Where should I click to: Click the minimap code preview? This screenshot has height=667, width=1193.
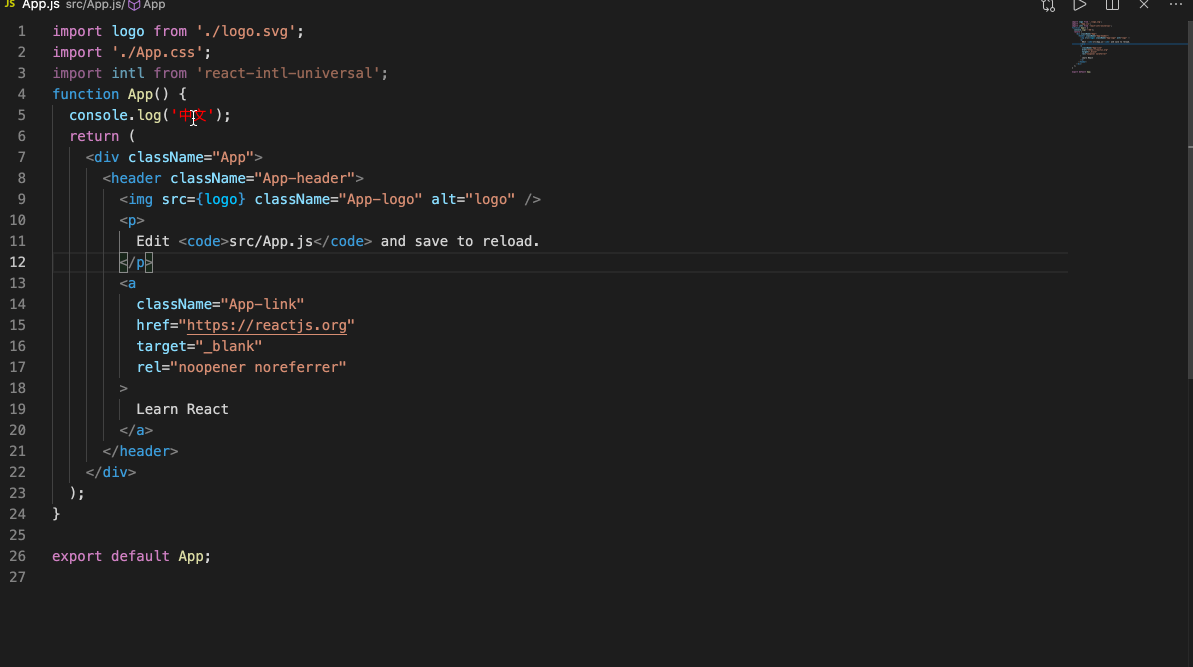click(x=1110, y=48)
